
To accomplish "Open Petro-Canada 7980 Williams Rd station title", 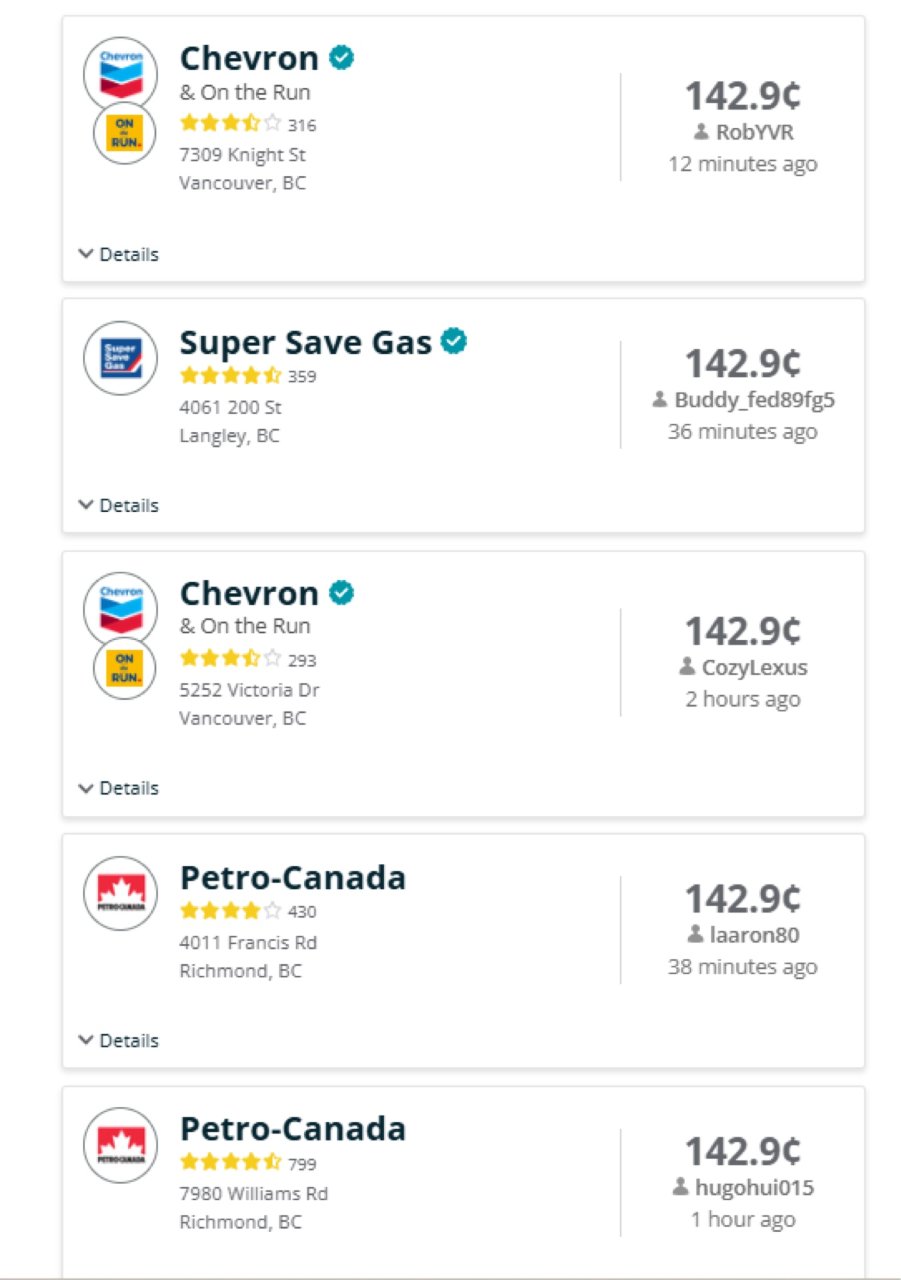I will coord(293,1129).
